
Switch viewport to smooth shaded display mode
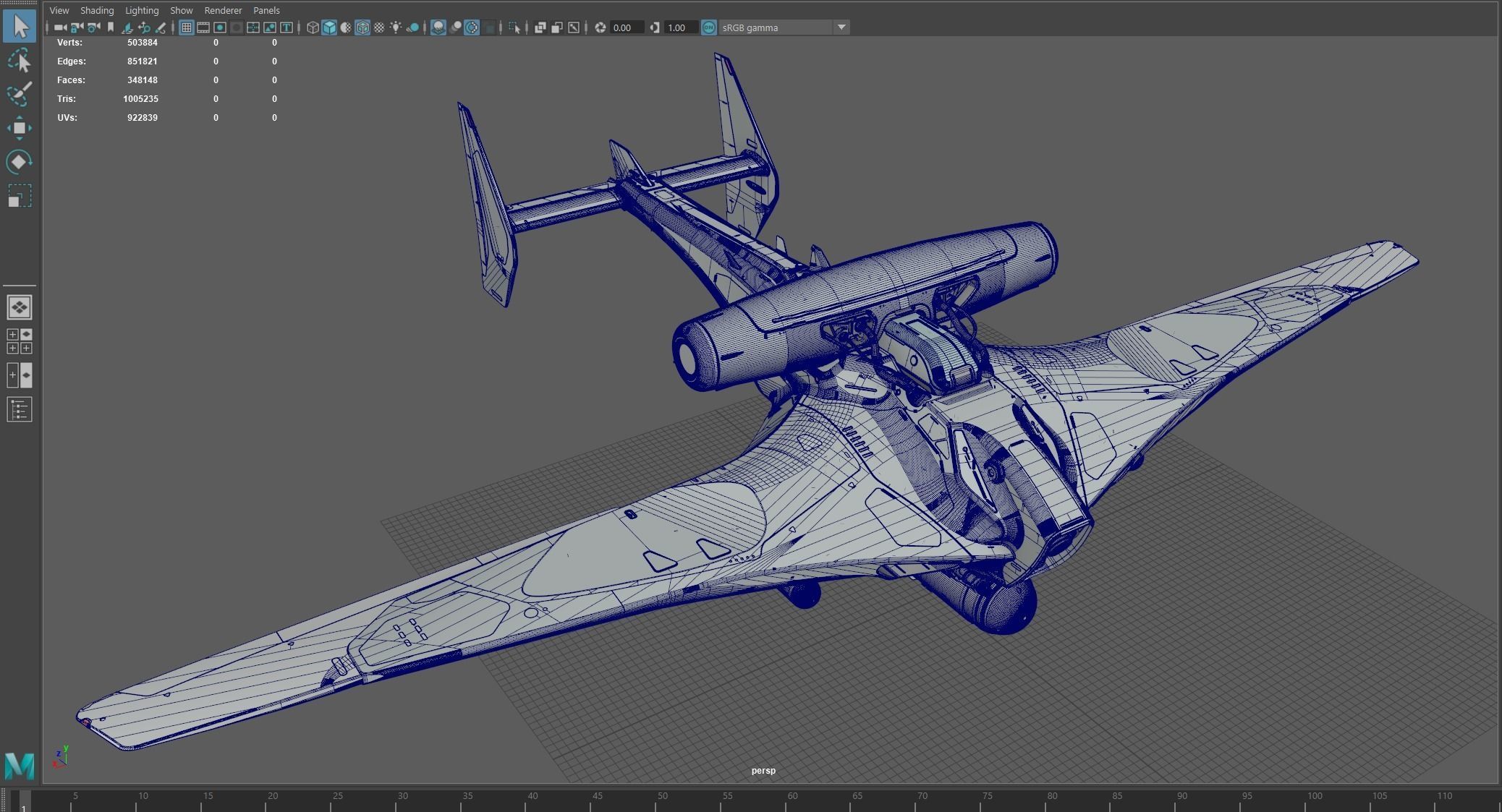pyautogui.click(x=331, y=27)
